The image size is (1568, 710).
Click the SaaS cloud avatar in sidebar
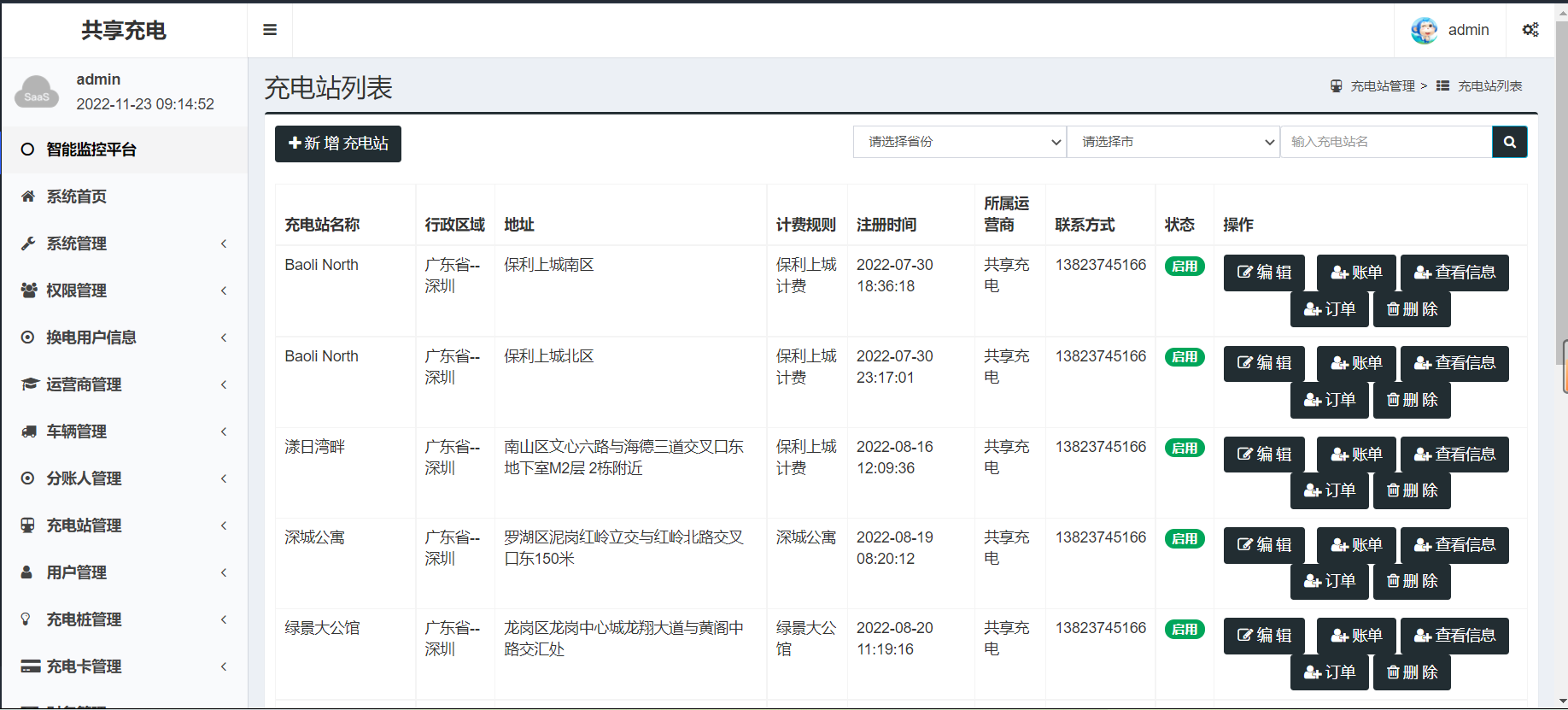37,92
